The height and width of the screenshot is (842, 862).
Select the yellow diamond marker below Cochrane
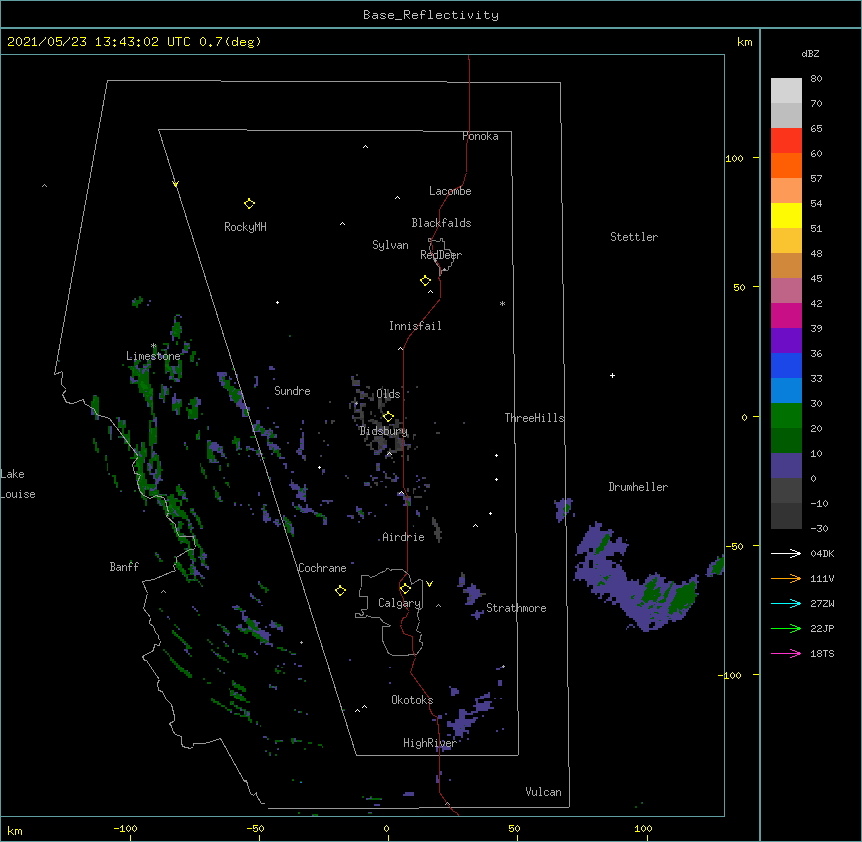[340, 591]
